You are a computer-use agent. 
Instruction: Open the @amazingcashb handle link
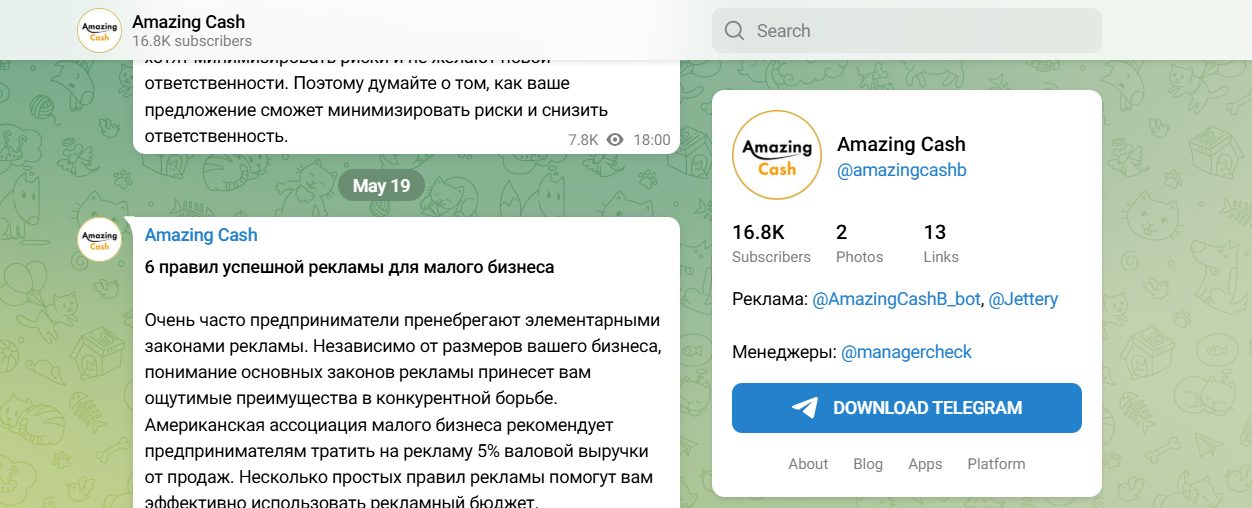tap(902, 170)
